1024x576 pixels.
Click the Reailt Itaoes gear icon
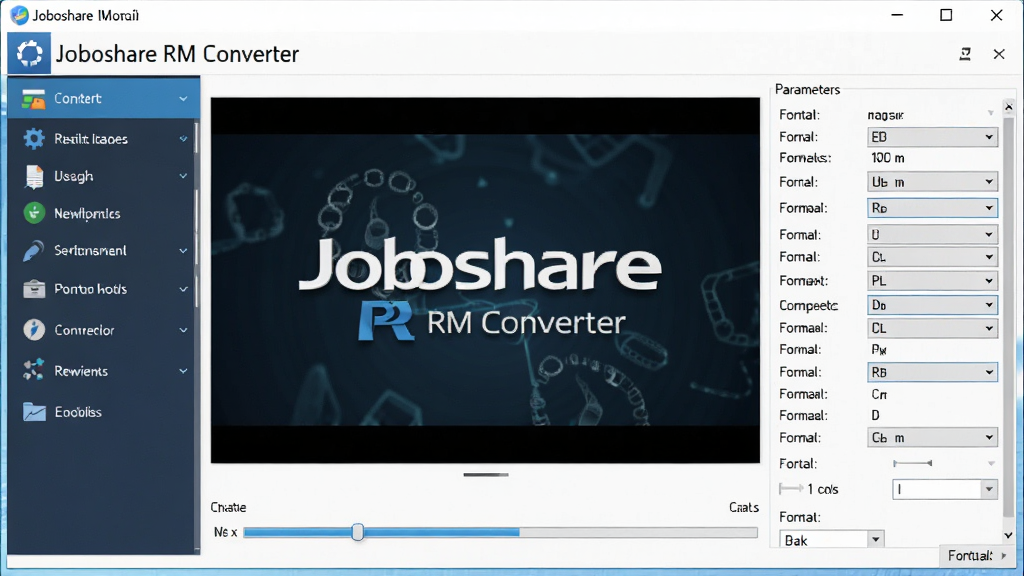[34, 138]
